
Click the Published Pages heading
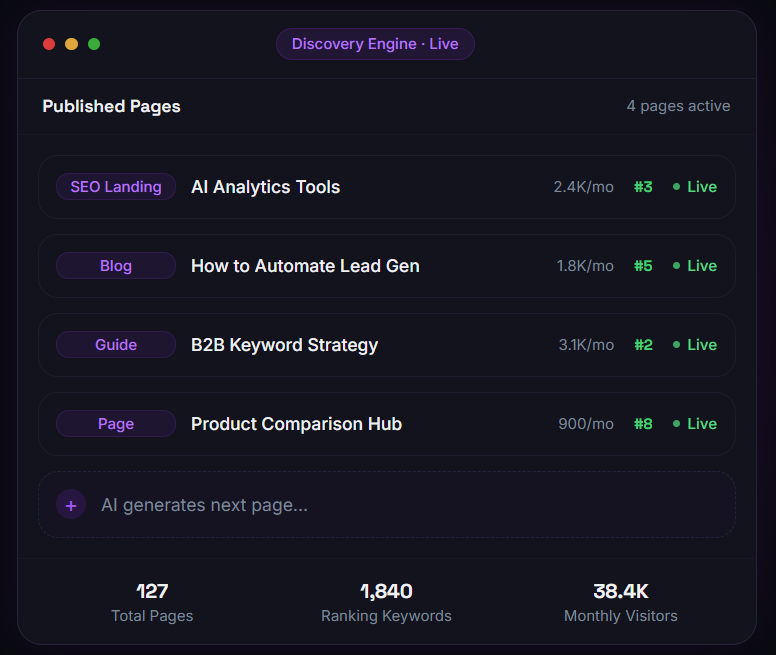coord(111,106)
